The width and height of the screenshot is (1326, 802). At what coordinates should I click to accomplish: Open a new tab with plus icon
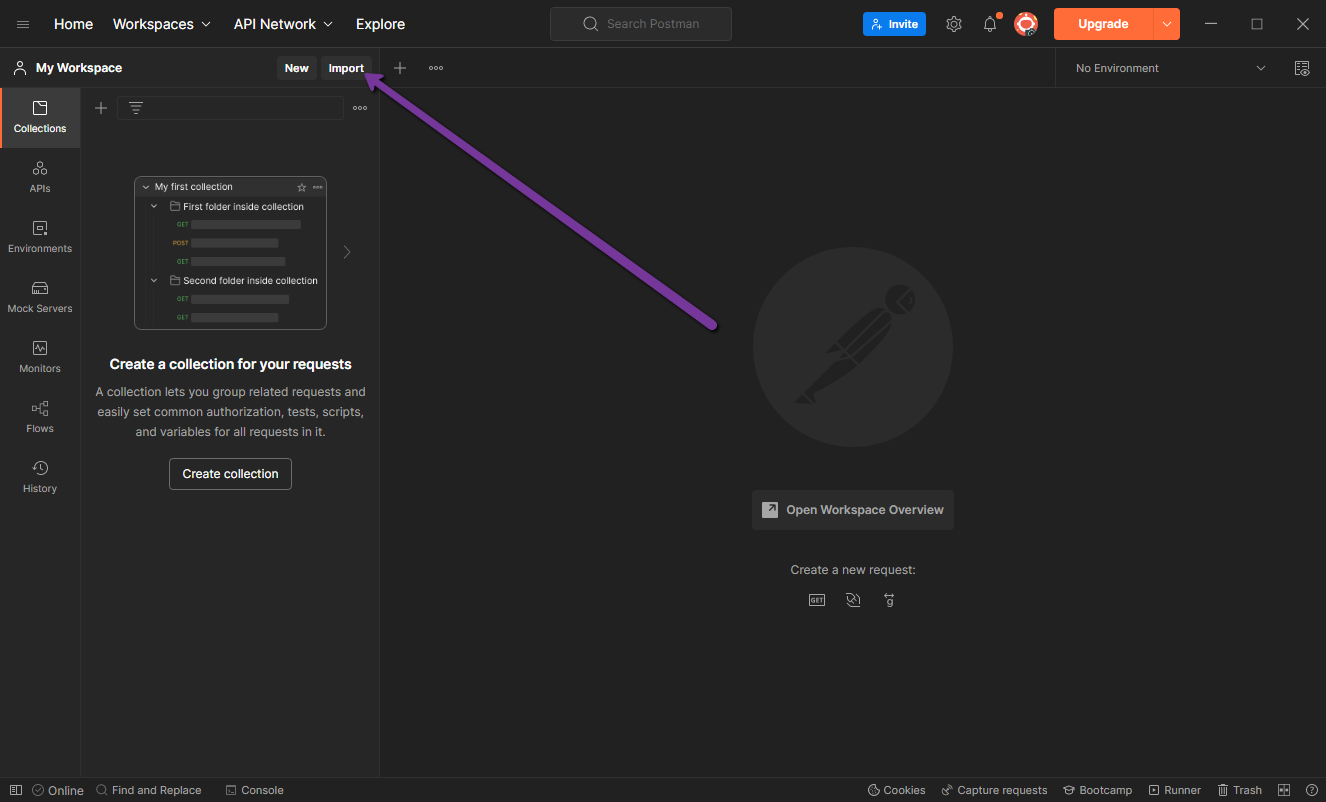400,68
